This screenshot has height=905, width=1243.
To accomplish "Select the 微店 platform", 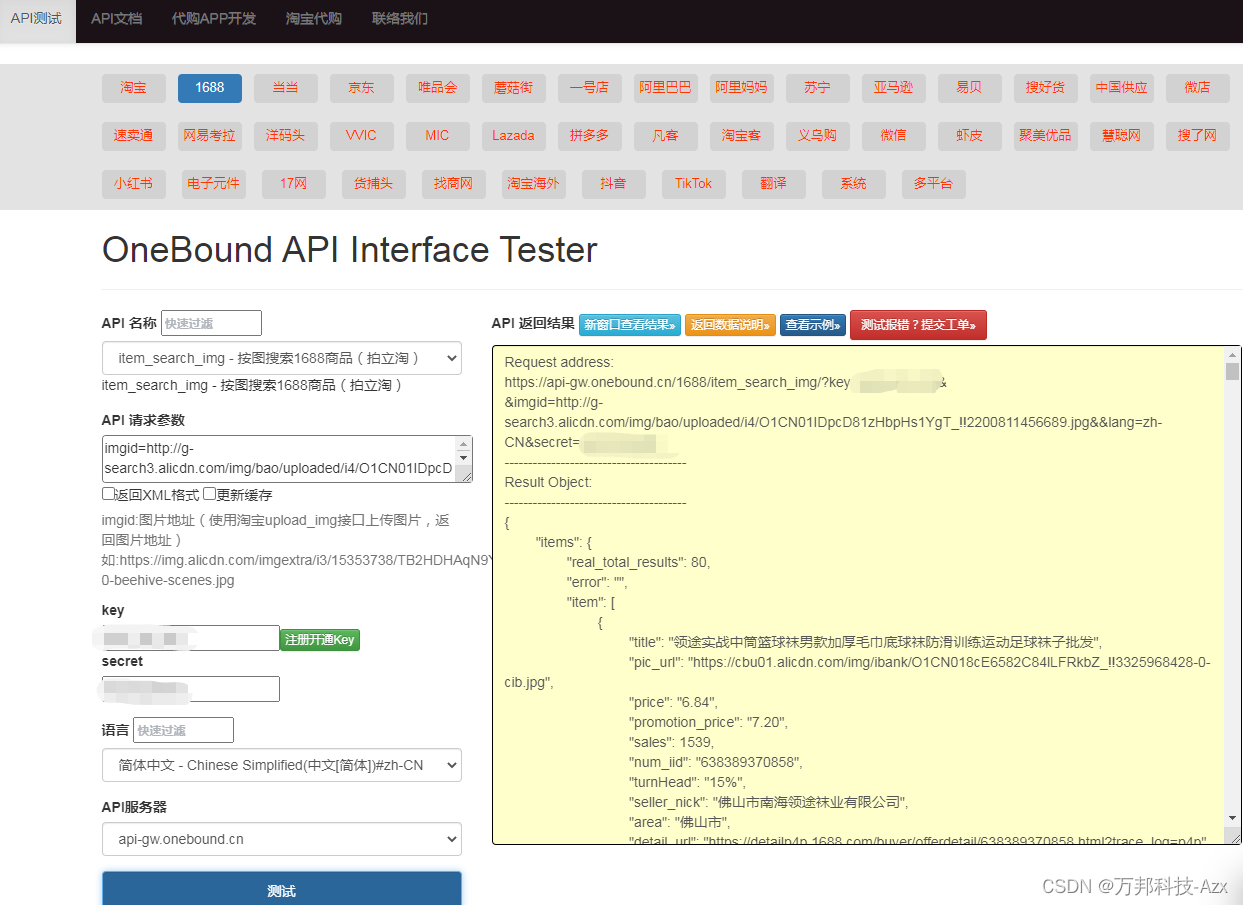I will point(1198,88).
